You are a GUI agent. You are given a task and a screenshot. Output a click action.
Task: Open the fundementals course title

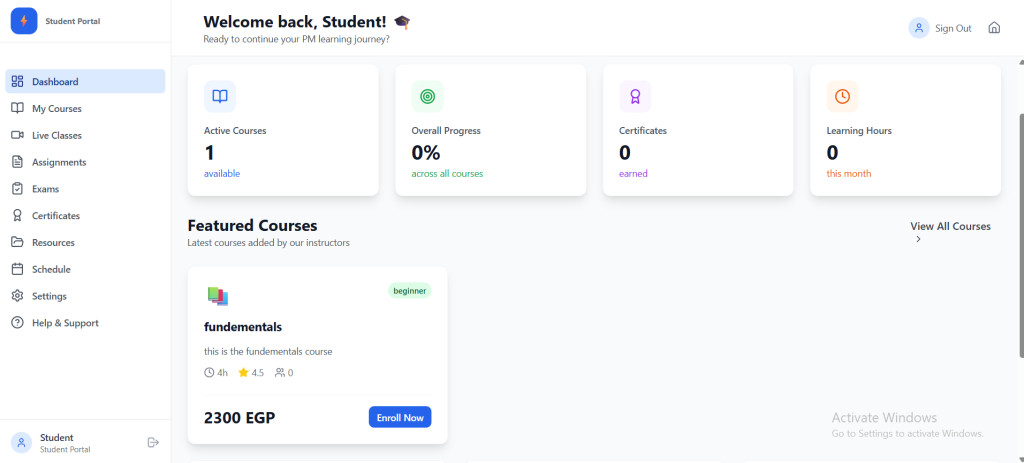point(243,327)
